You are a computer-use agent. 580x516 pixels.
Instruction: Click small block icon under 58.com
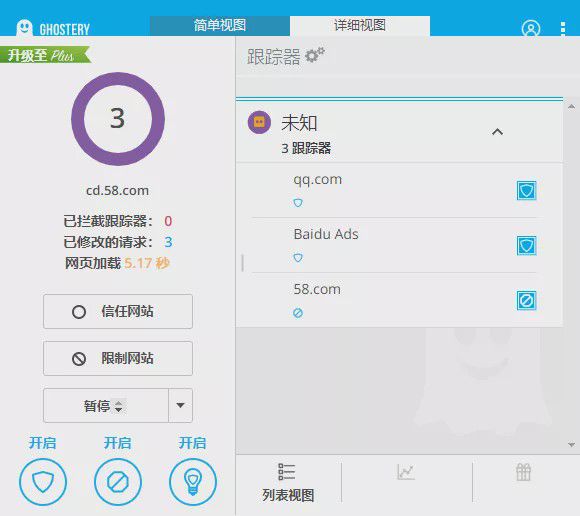pyautogui.click(x=298, y=313)
